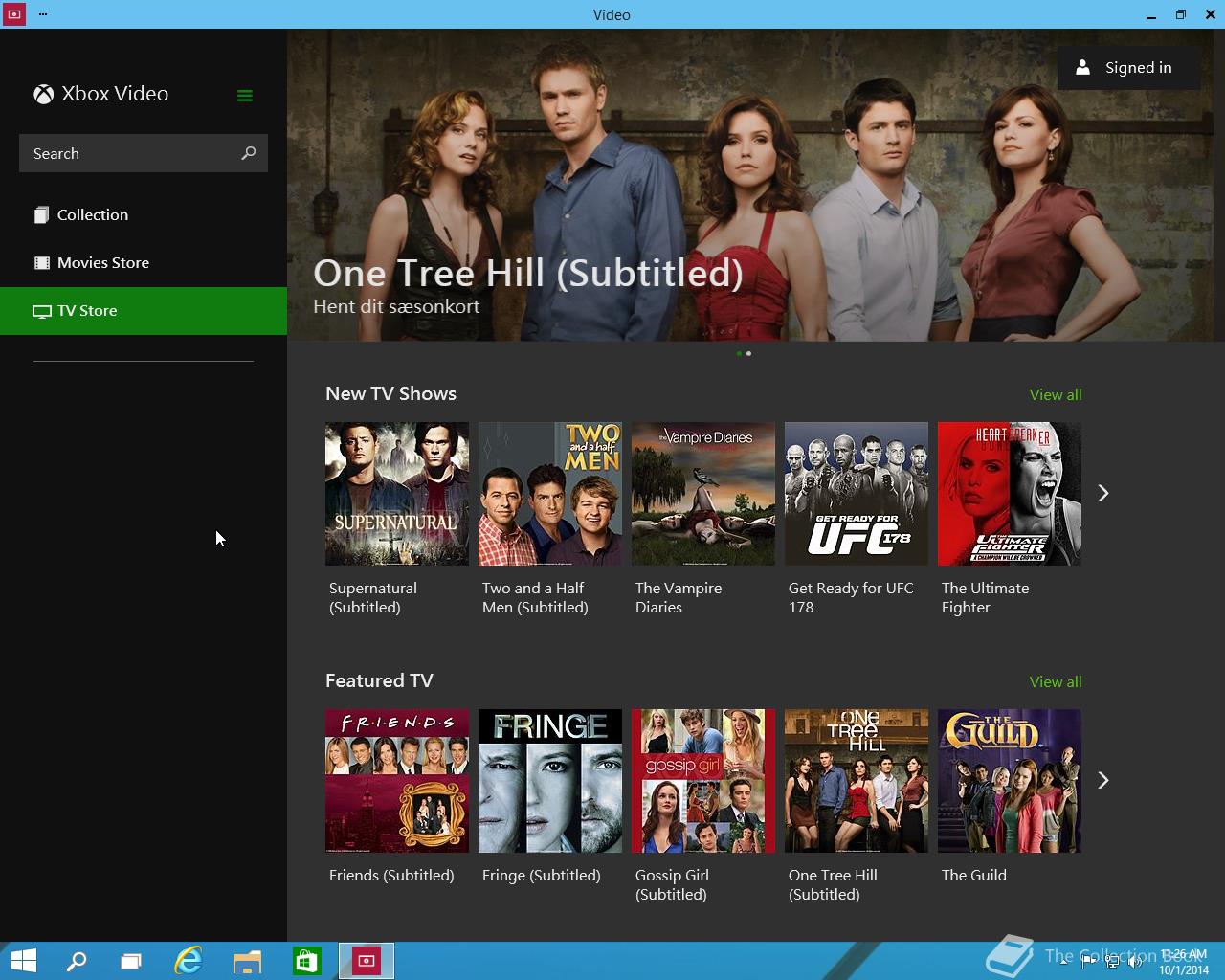Screen dimensions: 1225x980
Task: Select the TV Store section
Action: tap(144, 310)
